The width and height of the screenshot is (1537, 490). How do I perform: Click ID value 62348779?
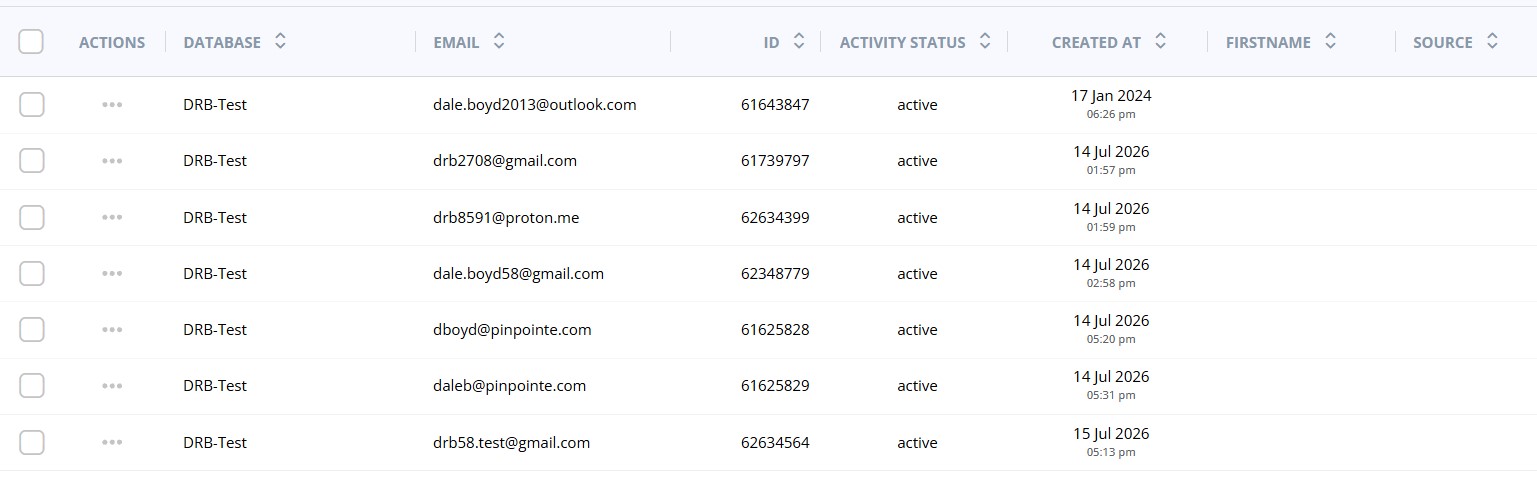click(x=775, y=273)
